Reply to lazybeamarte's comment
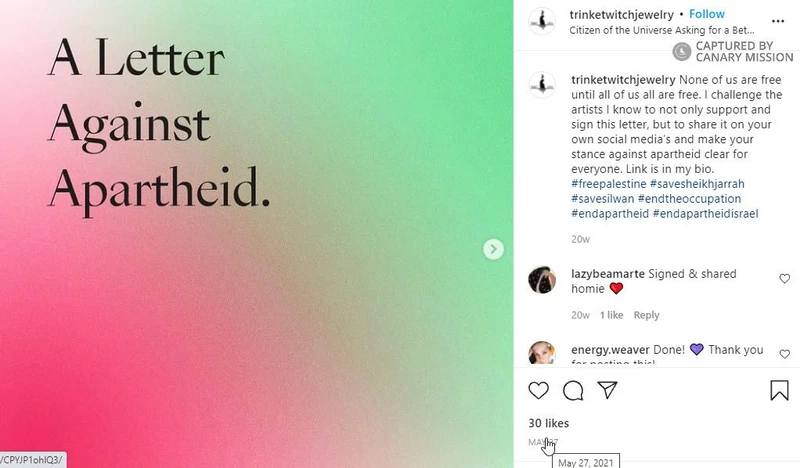 pyautogui.click(x=646, y=315)
